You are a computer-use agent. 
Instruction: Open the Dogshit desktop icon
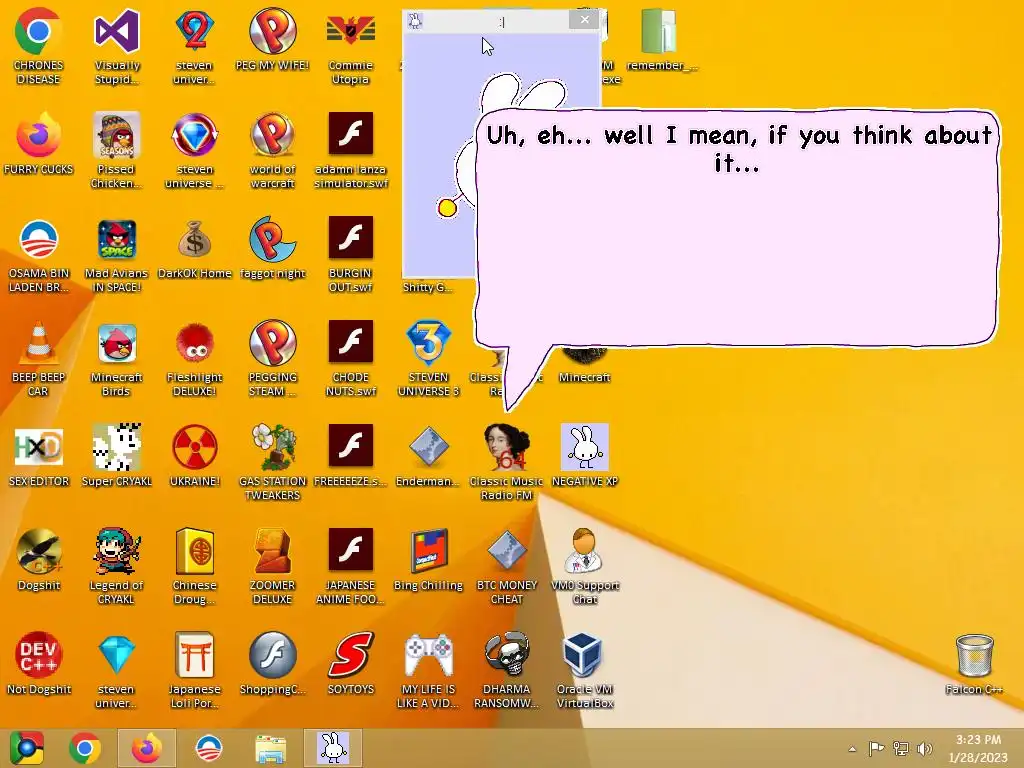(38, 551)
